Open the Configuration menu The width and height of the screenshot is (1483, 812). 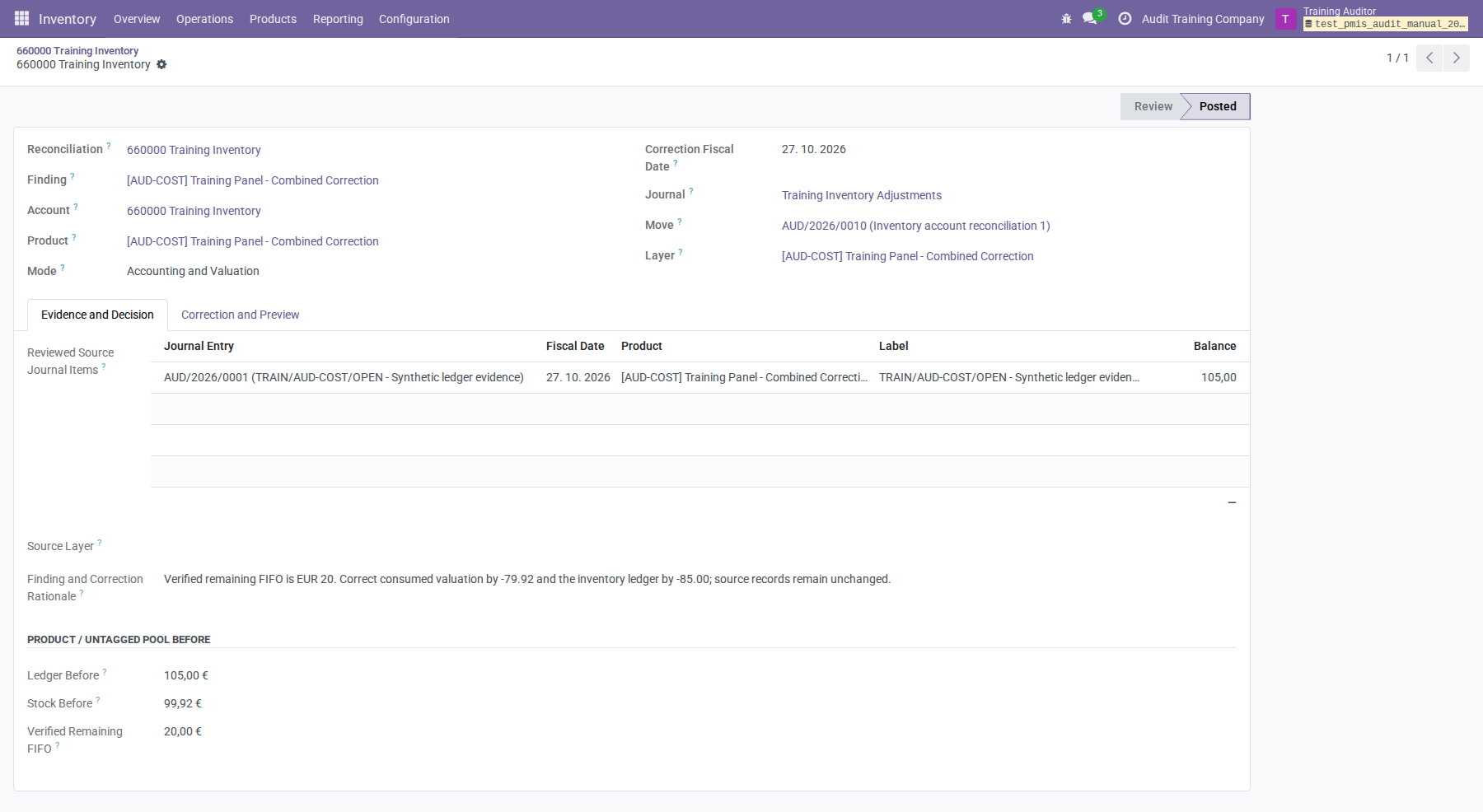coord(414,19)
